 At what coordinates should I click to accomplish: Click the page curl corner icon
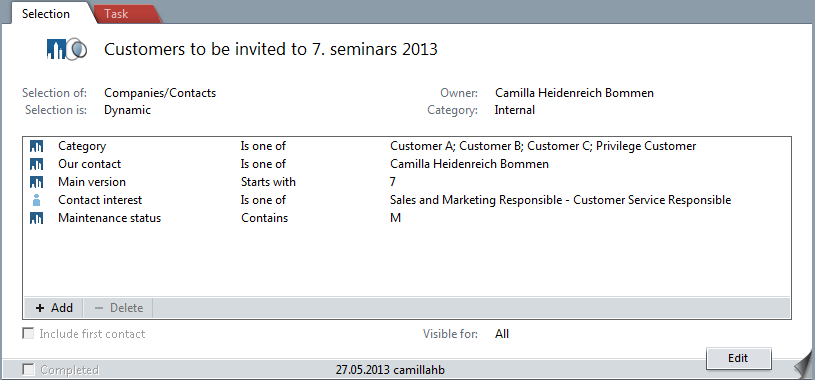click(x=803, y=364)
